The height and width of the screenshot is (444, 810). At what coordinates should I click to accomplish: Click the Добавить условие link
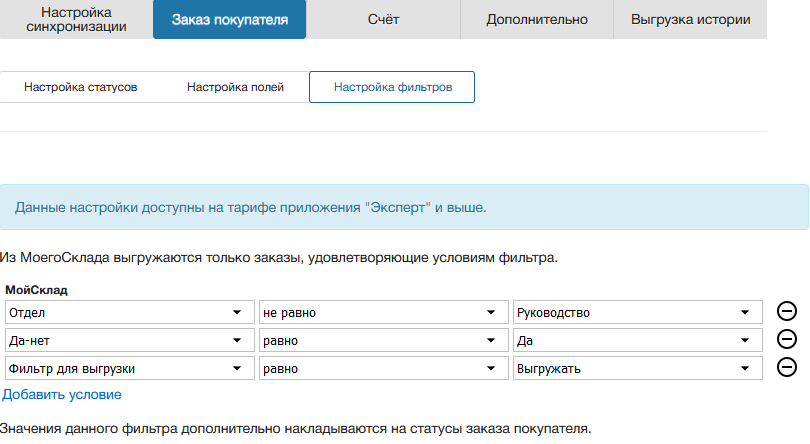[62, 395]
